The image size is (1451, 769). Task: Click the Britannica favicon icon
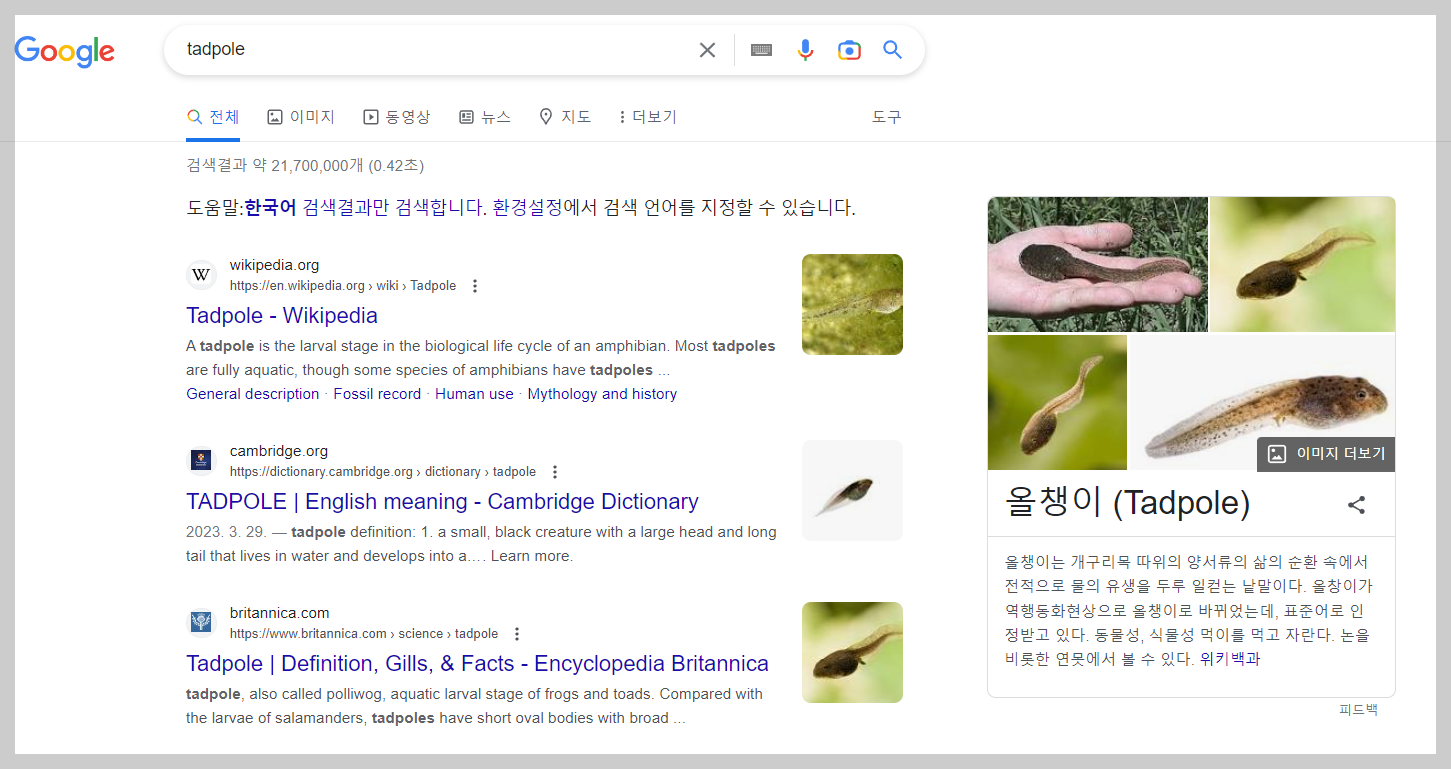(201, 623)
